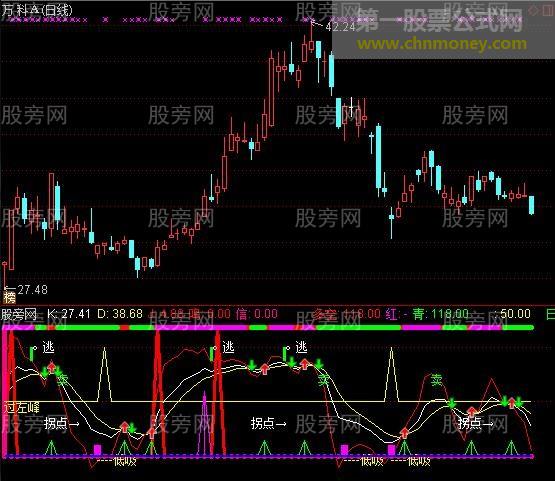555x481 pixels.
Task: Click the diamond icon in top-right corner
Action: click(x=533, y=11)
